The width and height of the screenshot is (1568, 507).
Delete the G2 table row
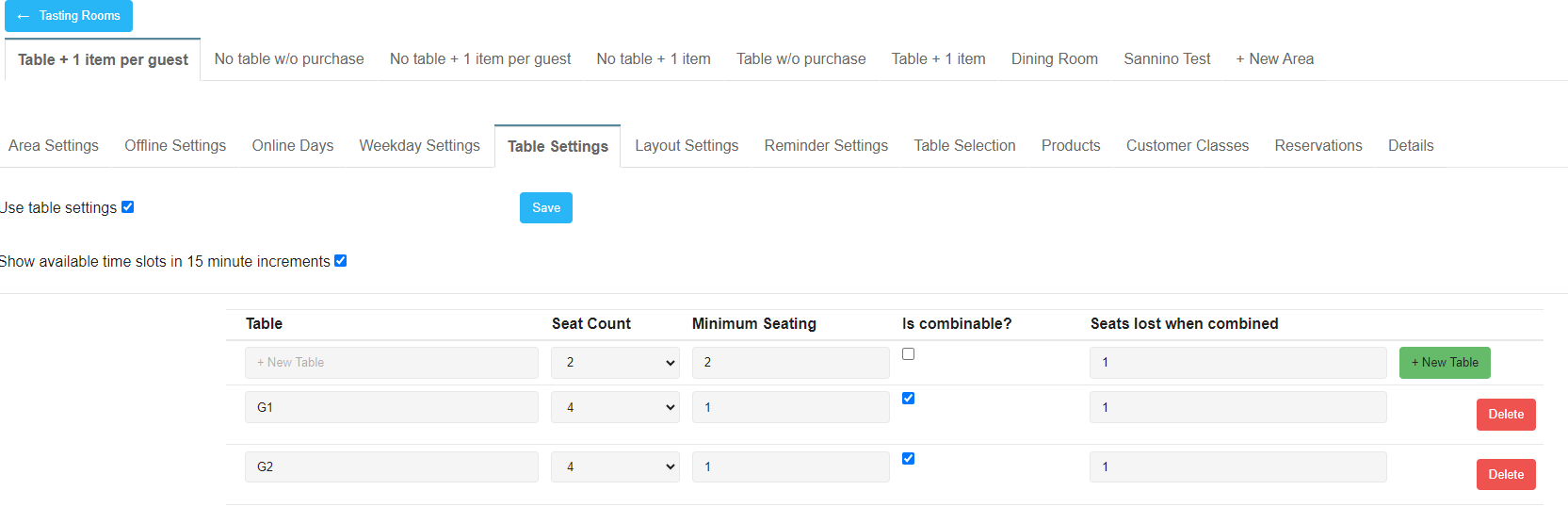tap(1505, 475)
